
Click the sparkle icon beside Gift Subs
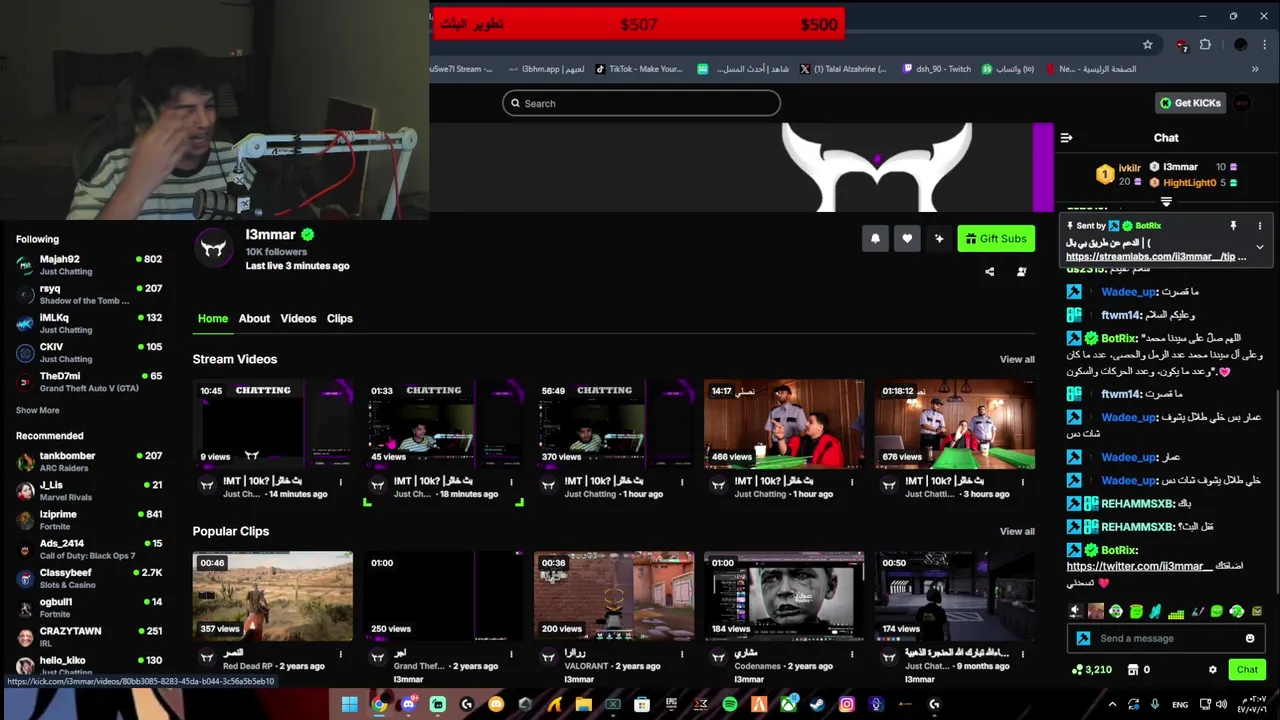click(939, 238)
